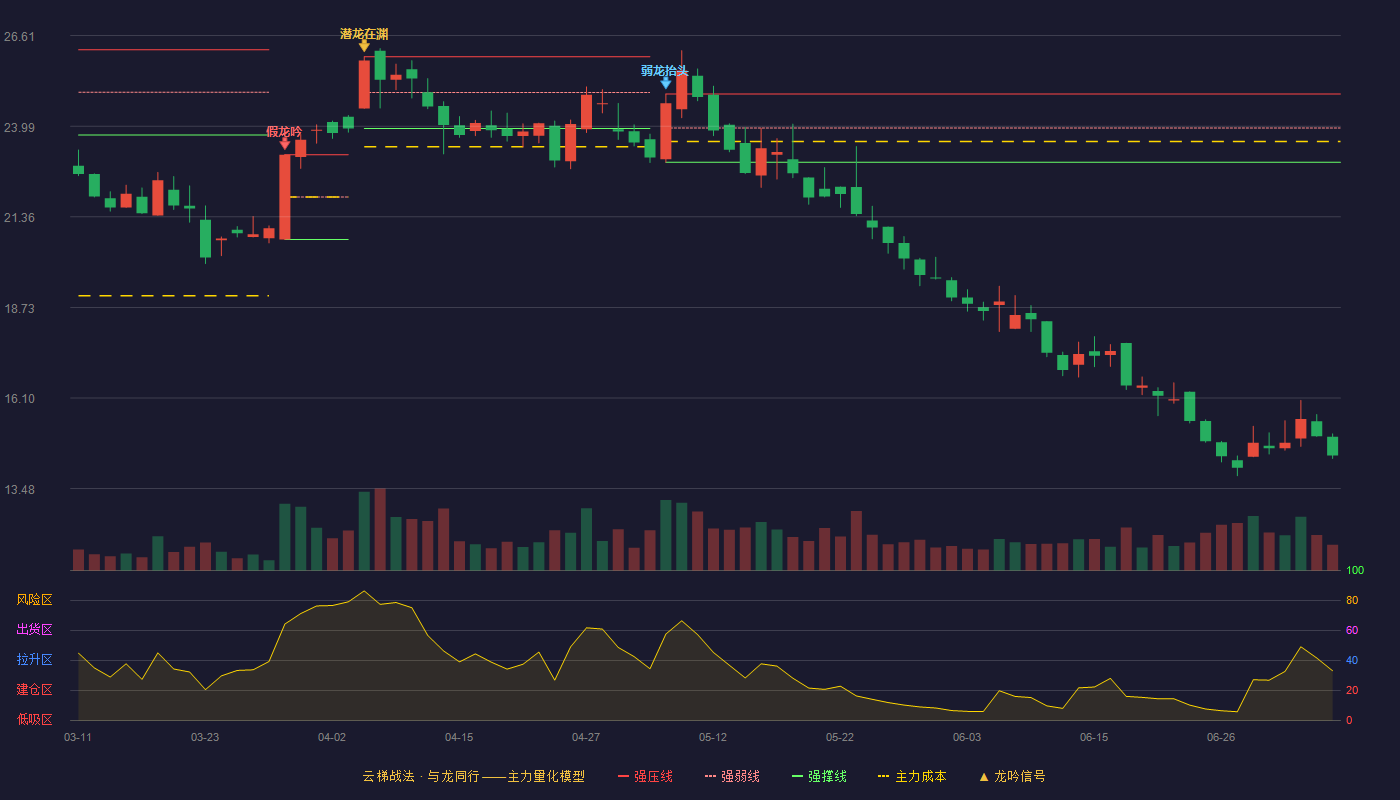
Task: Toggle the 龙吟信号 legend item
Action: [x=1011, y=776]
